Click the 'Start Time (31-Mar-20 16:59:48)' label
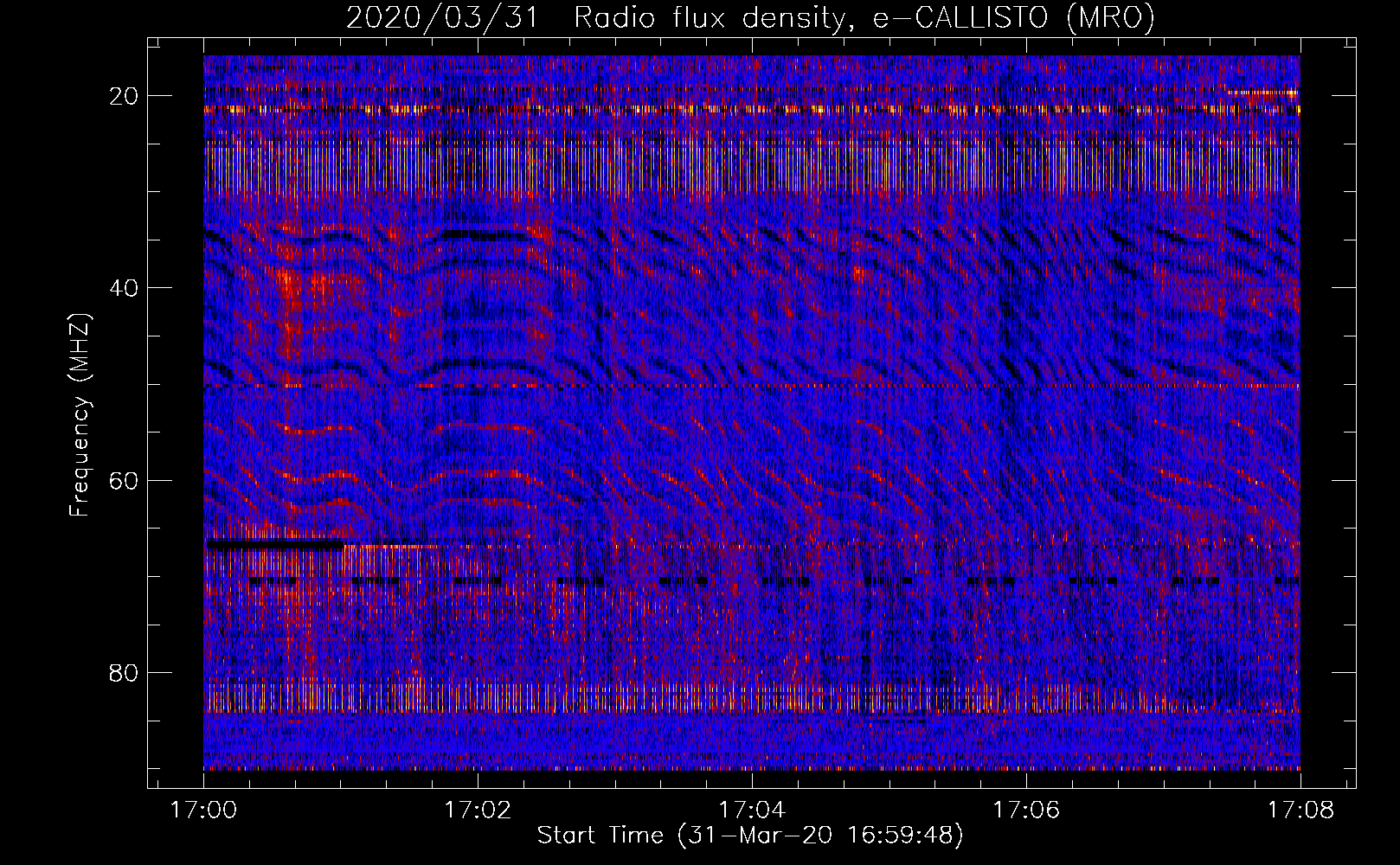1400x865 pixels. click(x=750, y=835)
